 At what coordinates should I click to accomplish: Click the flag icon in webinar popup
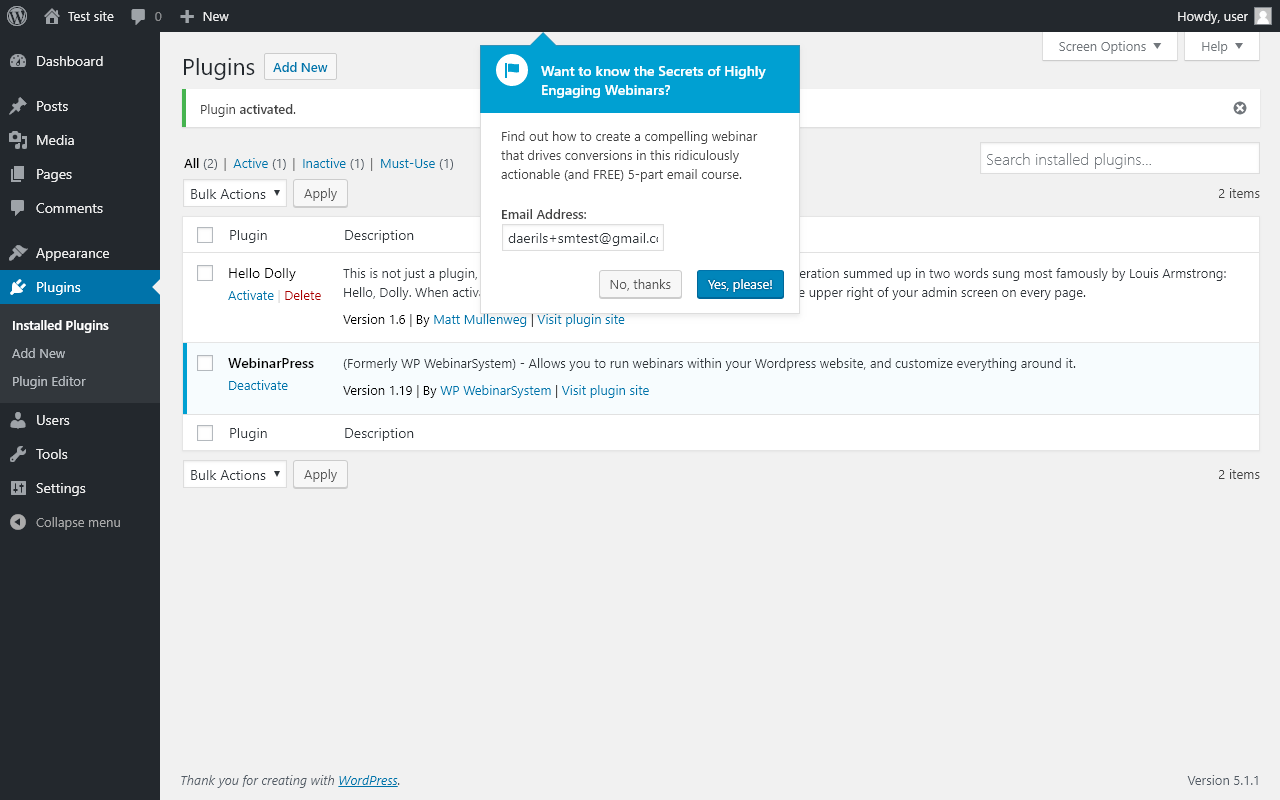coord(512,70)
